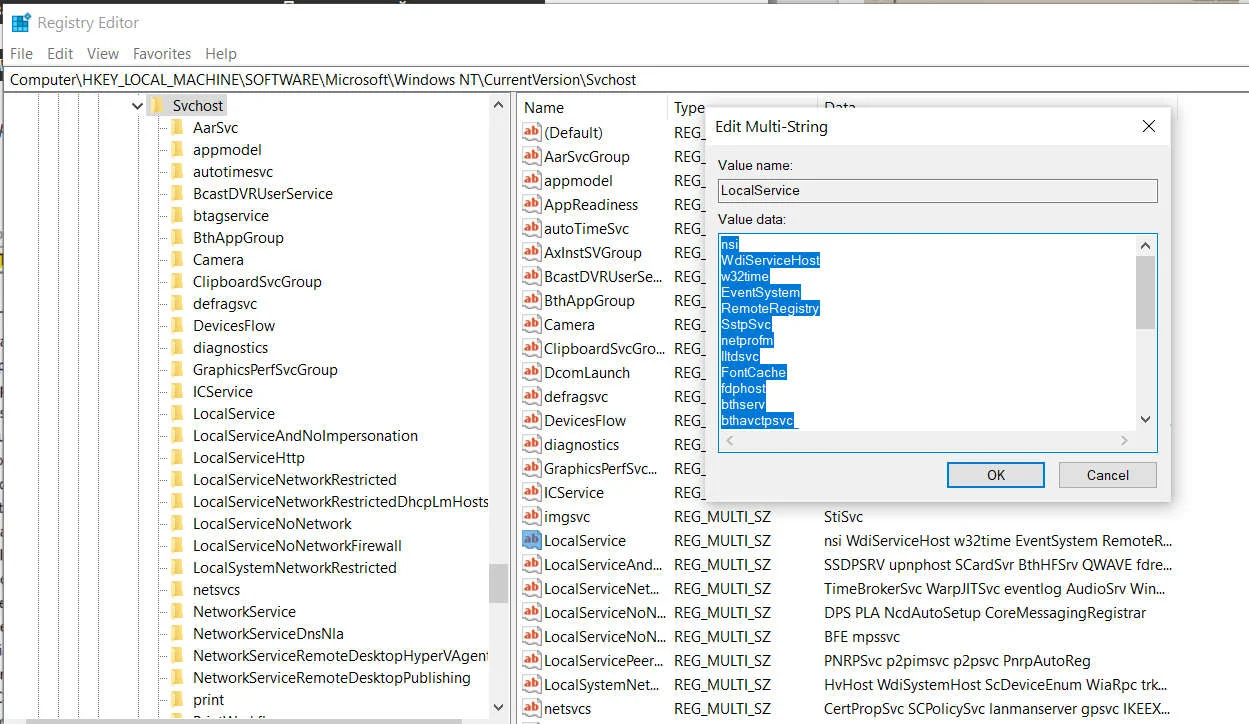Click the autoTimeSvc value icon
The height and width of the screenshot is (724, 1249).
(x=531, y=228)
